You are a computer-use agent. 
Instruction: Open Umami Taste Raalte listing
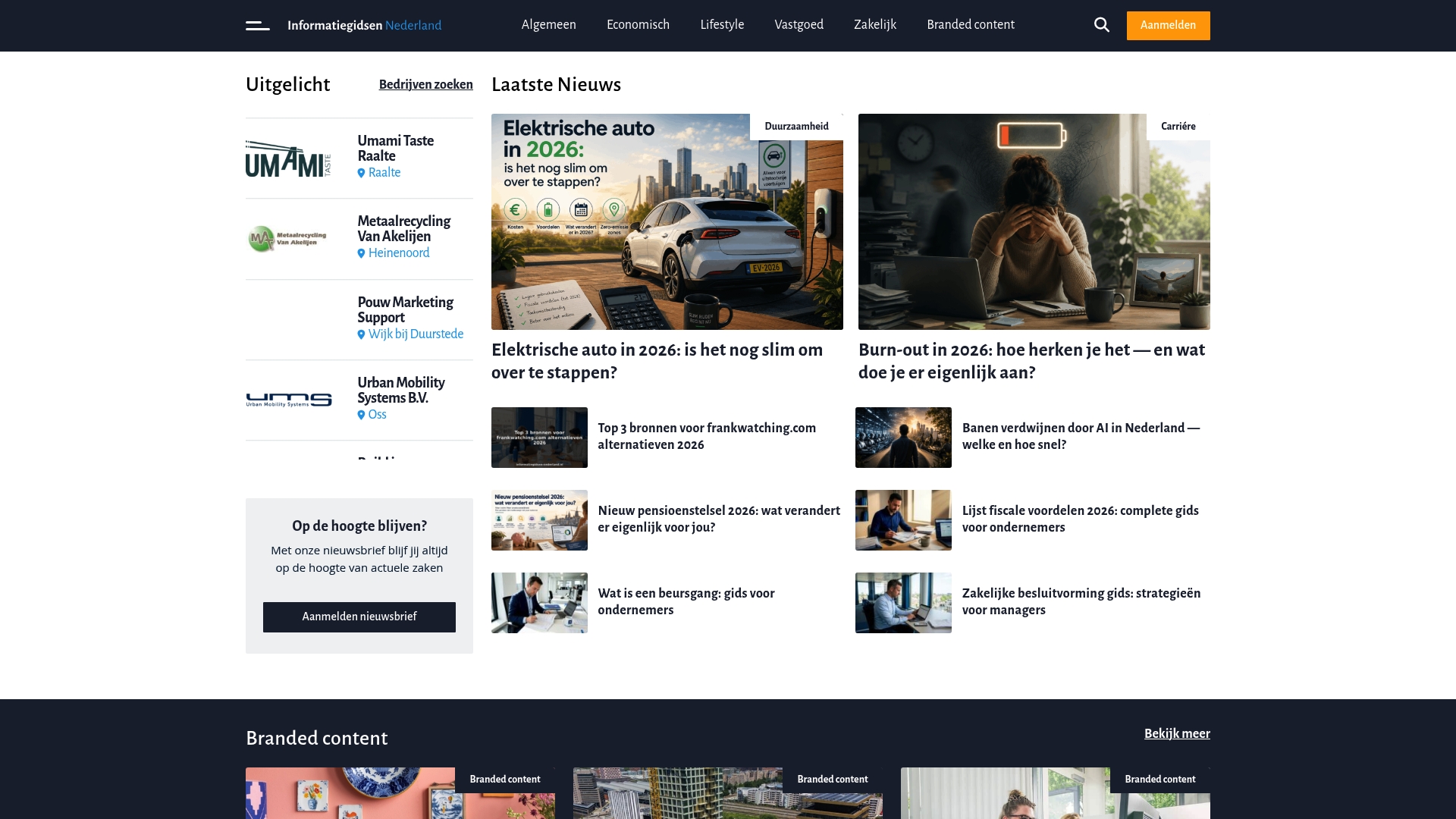click(396, 149)
